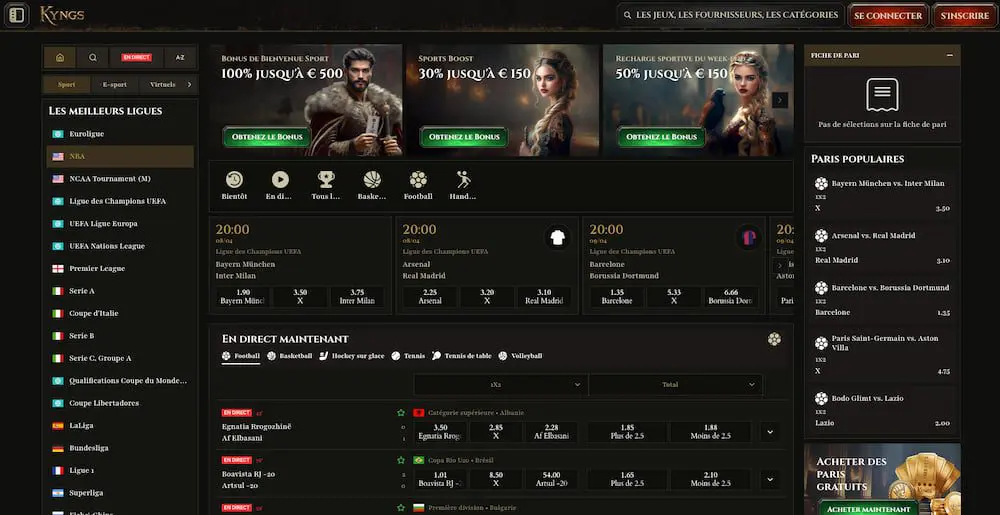The image size is (1000, 515).
Task: Open Bundesliga in sidebar
Action: pyautogui.click(x=120, y=448)
